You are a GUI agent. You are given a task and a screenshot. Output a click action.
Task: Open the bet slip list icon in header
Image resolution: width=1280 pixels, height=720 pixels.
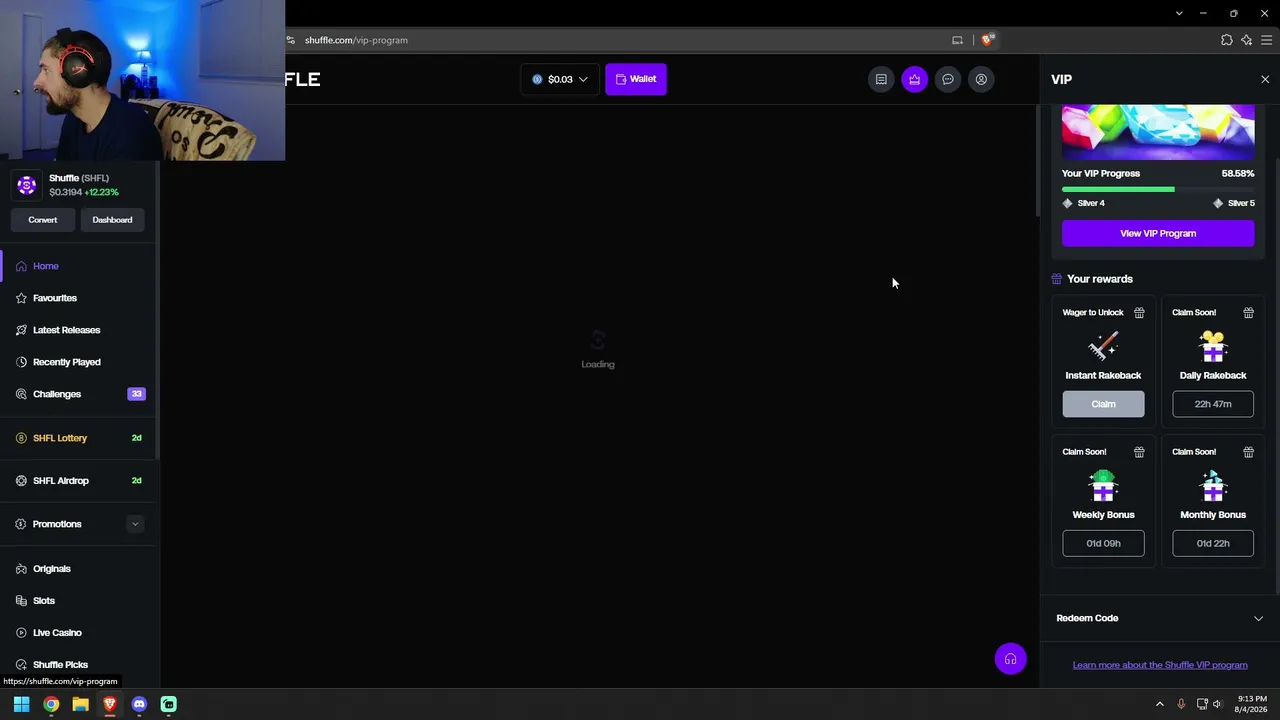[x=881, y=79]
